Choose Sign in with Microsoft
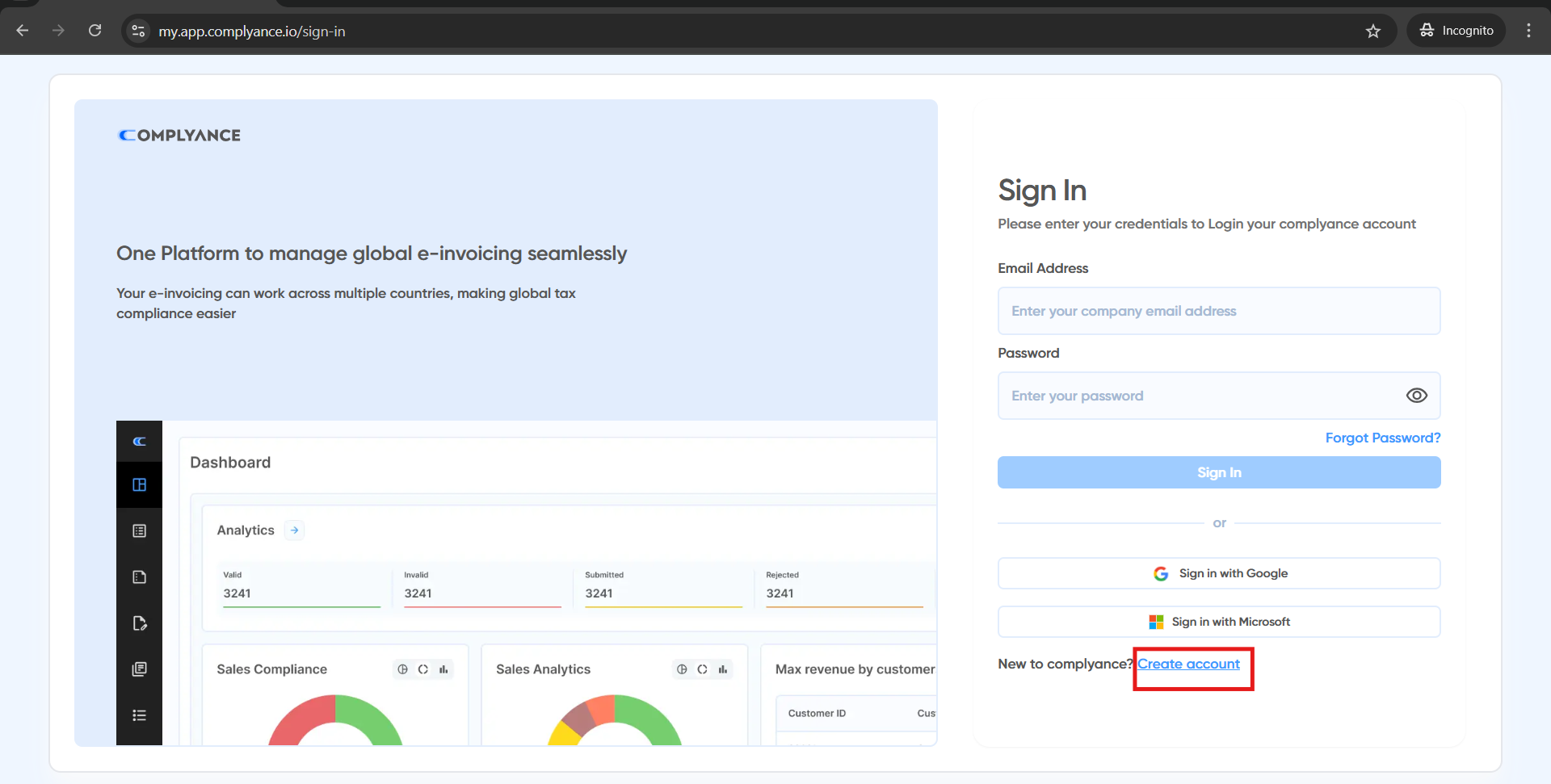This screenshot has width=1551, height=784. tap(1219, 622)
